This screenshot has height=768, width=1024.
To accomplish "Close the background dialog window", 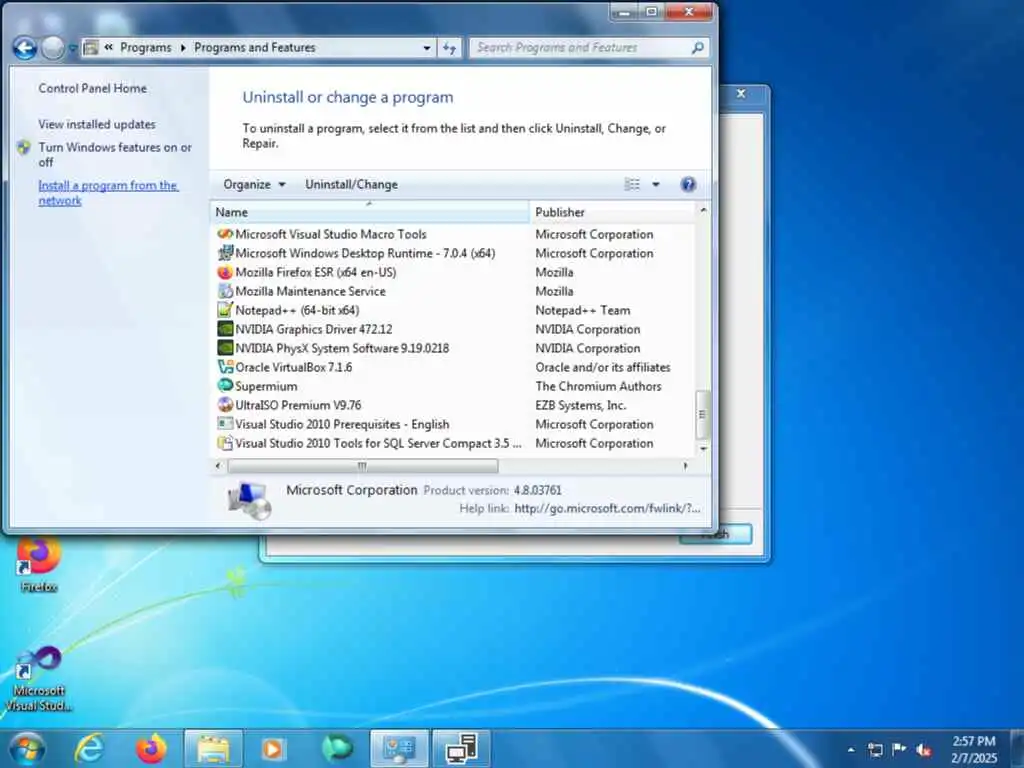I will point(741,93).
